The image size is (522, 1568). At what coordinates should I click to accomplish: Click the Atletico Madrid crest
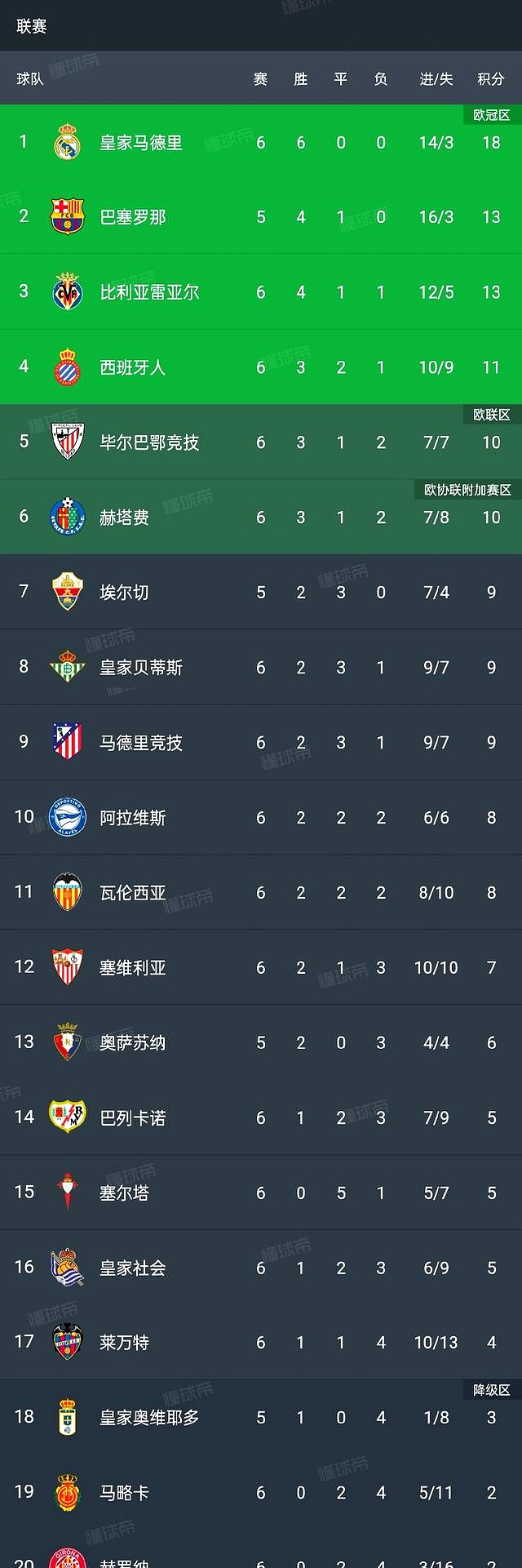click(x=69, y=743)
